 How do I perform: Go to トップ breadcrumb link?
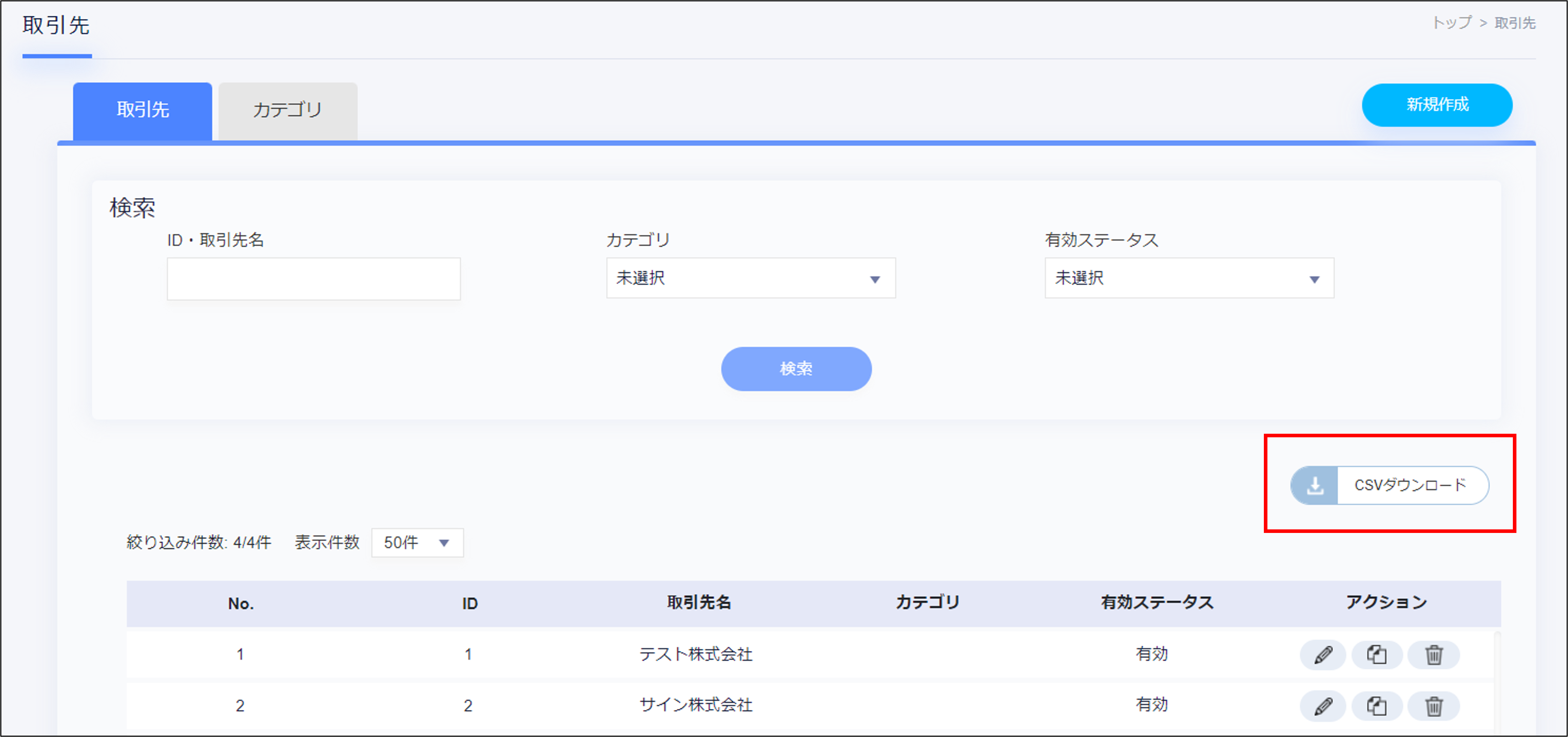[1451, 23]
